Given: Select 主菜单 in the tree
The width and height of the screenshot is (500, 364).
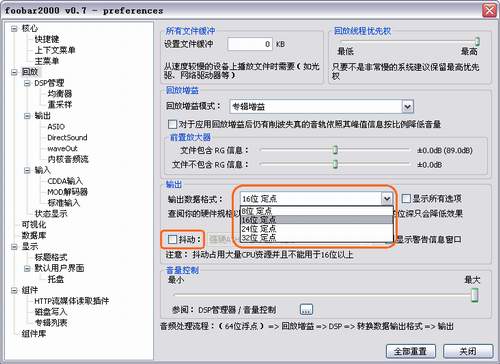Looking at the screenshot, I should click(47, 61).
